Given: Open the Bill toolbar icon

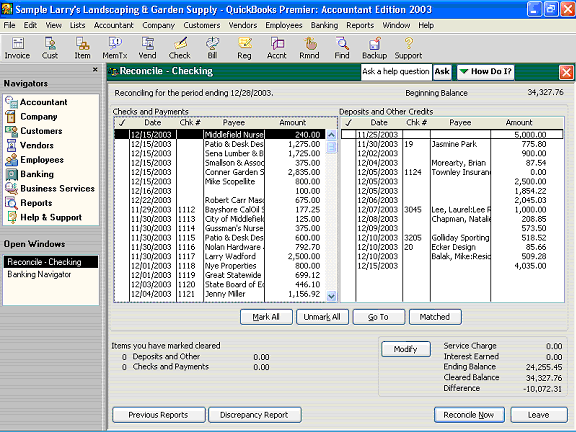Looking at the screenshot, I should click(x=212, y=48).
